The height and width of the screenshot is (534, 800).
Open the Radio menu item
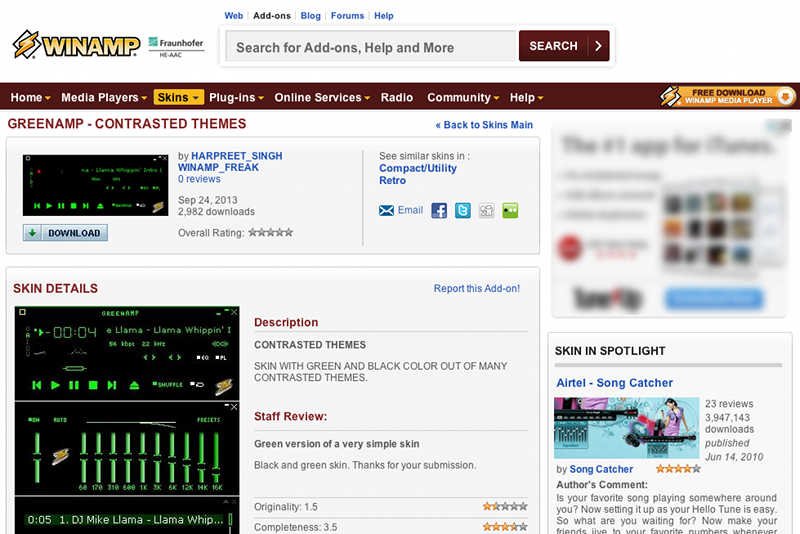coord(397,98)
